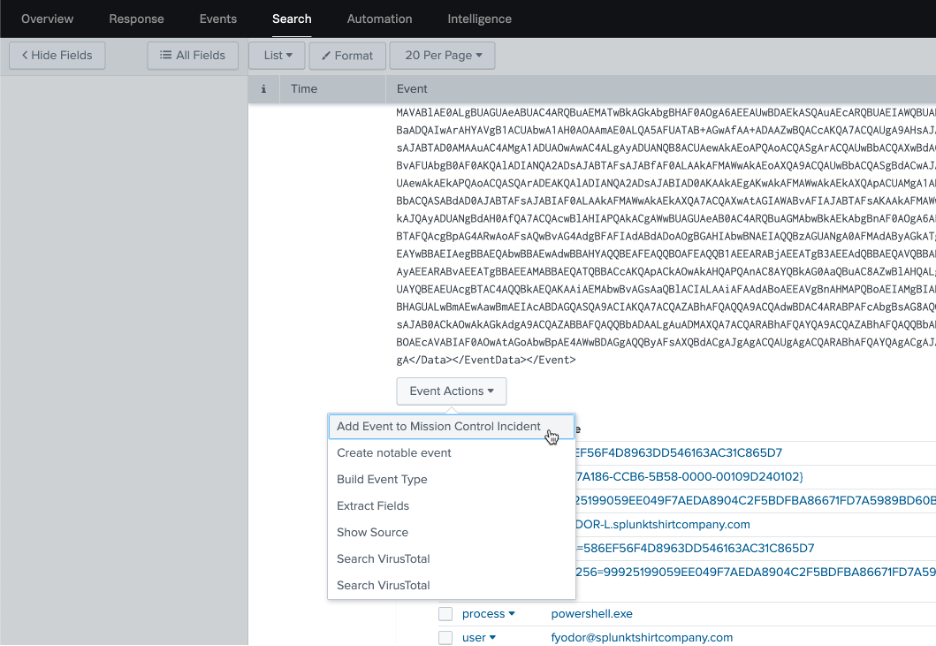Click the DOR-L.splunktshirtcompany.com host value
Image resolution: width=936 pixels, height=646 pixels.
coord(663,524)
